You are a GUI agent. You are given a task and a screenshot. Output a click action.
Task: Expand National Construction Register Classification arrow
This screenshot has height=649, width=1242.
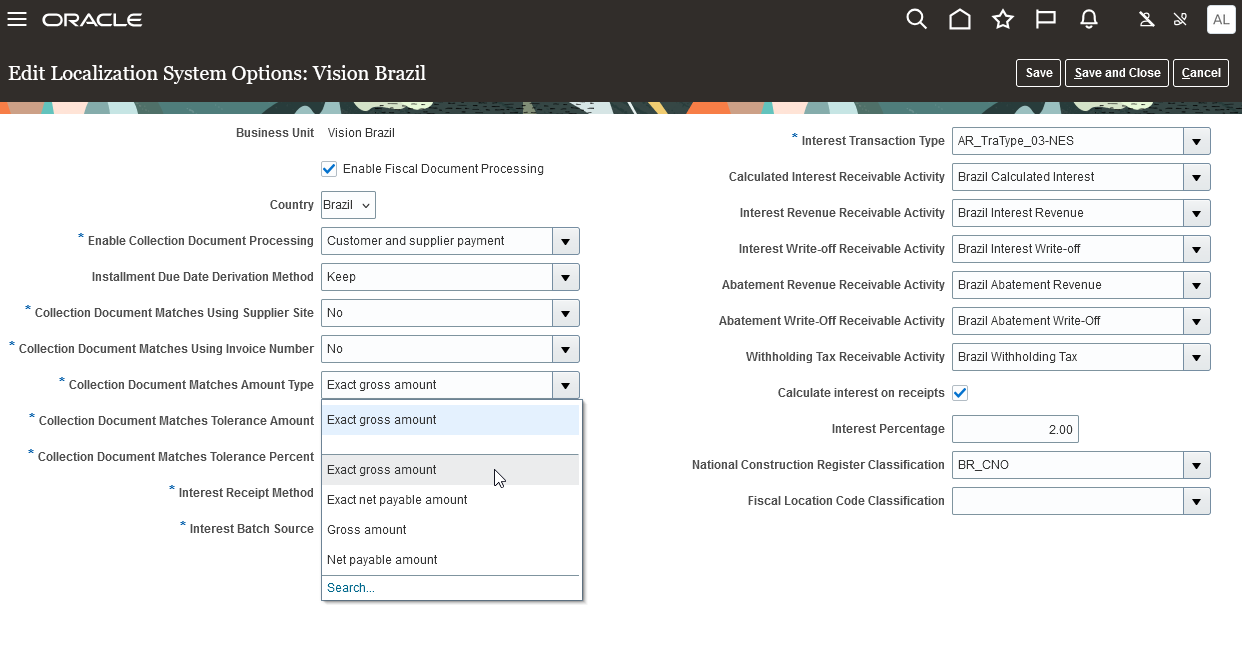pyautogui.click(x=1197, y=465)
